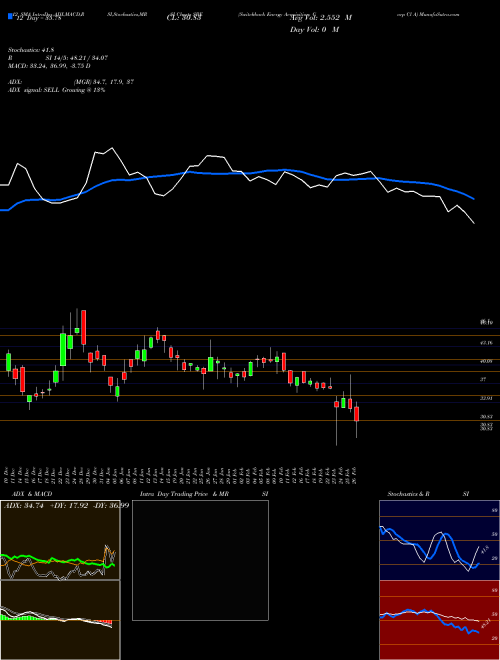The height and width of the screenshot is (660, 500).
Task: Click the '(MGR) 34.7, 17.9, 37' values
Action: click(x=104, y=82)
